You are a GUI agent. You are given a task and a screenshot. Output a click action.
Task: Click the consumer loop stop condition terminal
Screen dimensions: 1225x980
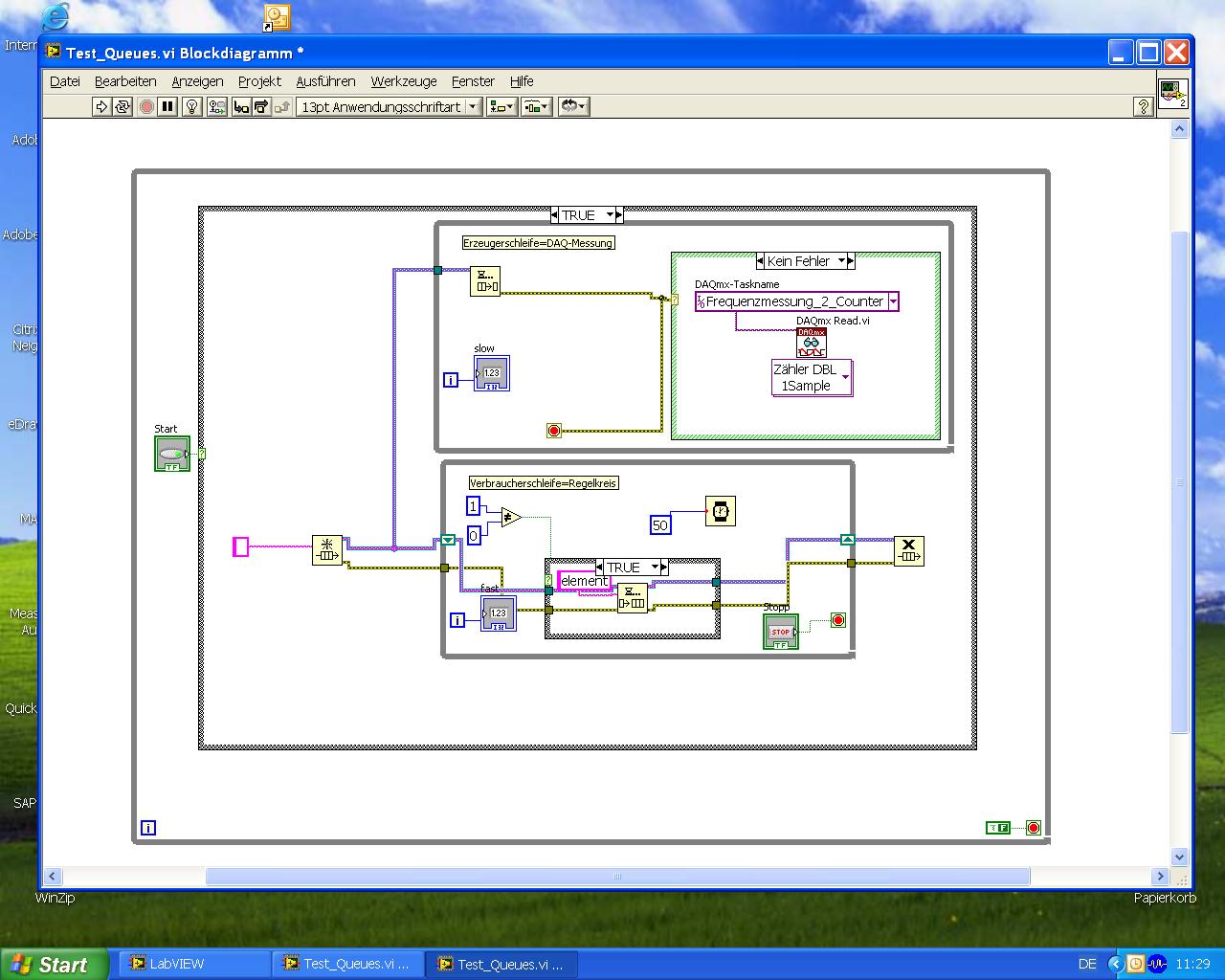[x=838, y=620]
